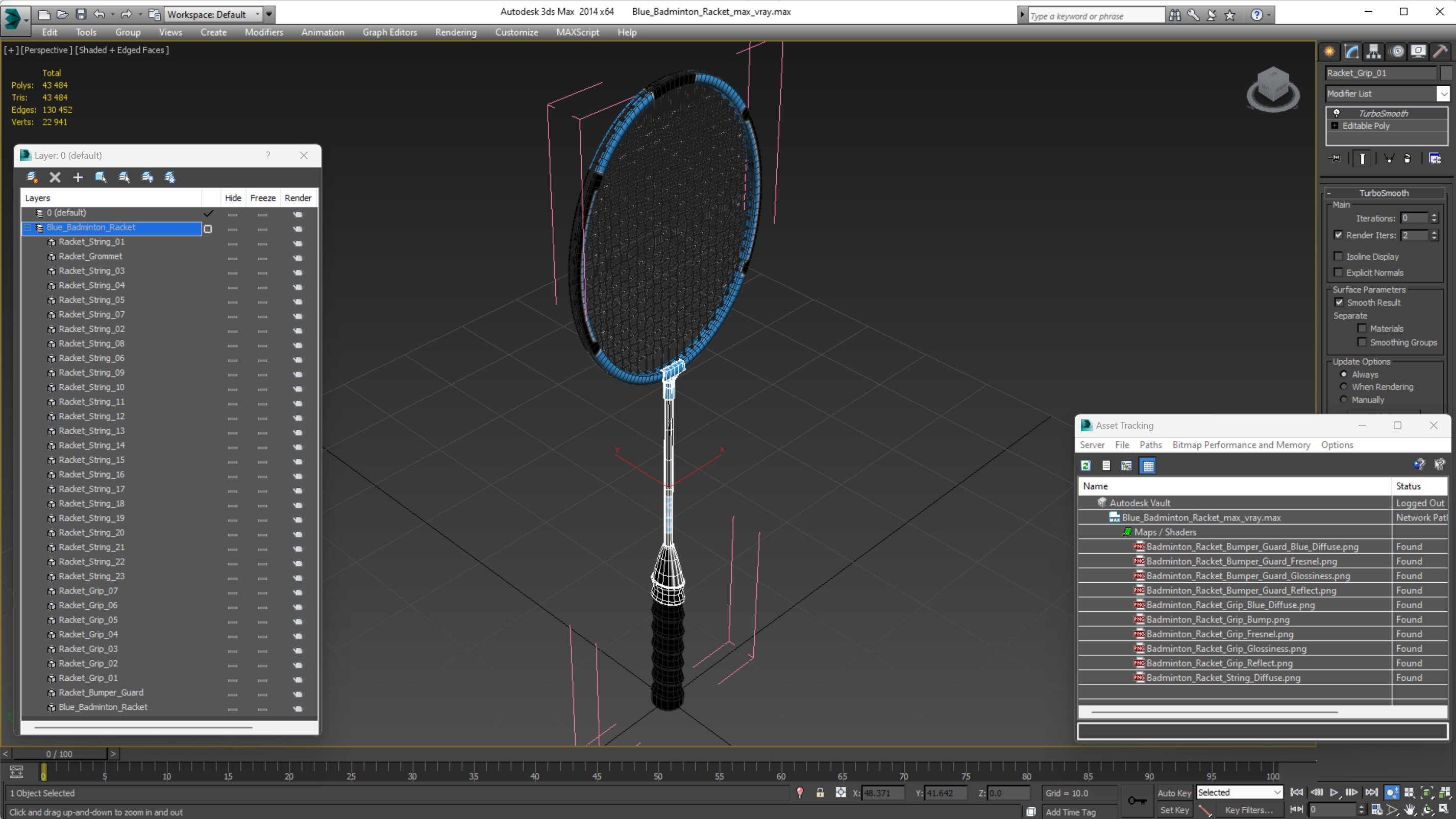1456x819 pixels.
Task: Open the Display command panel tab
Action: point(1418,52)
